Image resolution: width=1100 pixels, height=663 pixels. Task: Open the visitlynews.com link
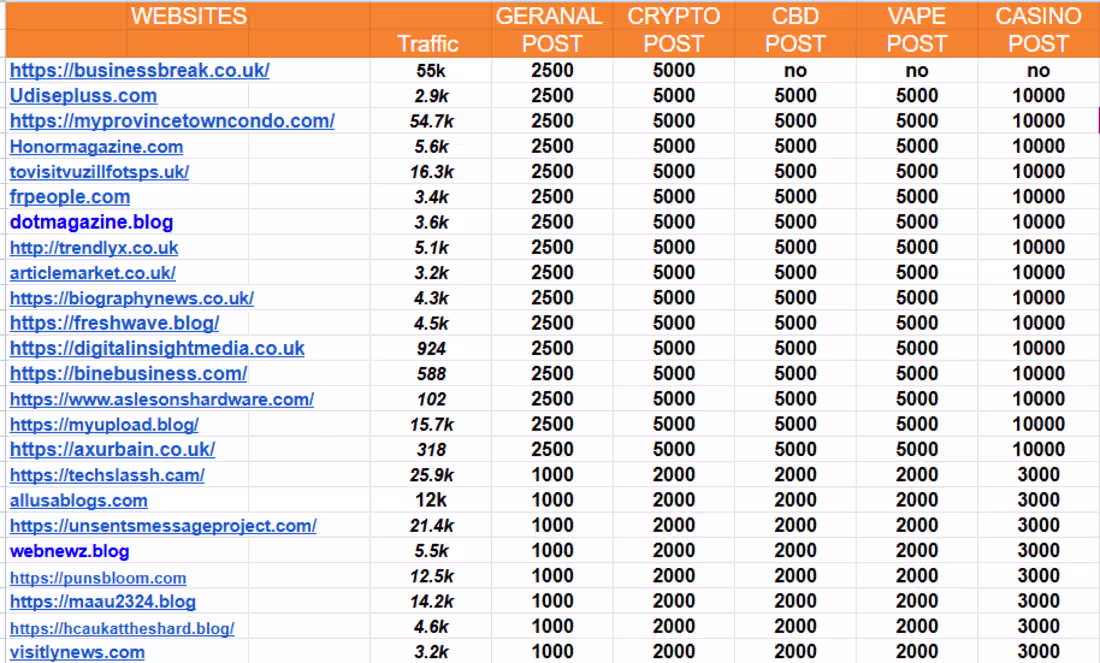pos(77,652)
